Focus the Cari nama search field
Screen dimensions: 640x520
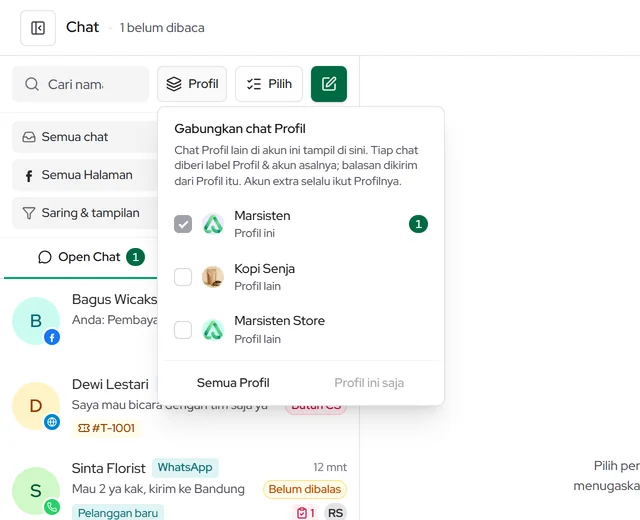80,84
